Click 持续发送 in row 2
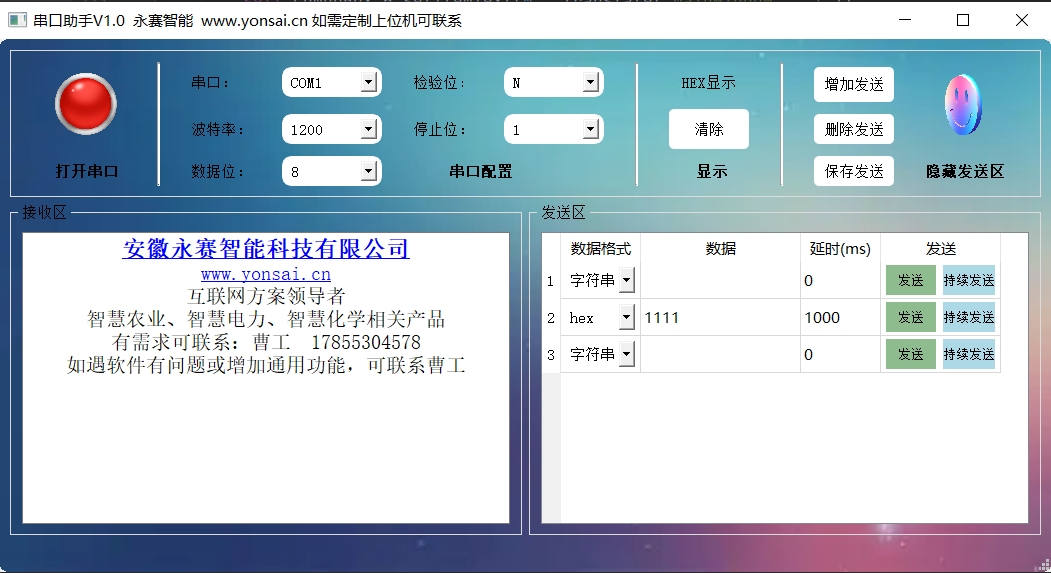This screenshot has height=573, width=1051. coord(968,318)
